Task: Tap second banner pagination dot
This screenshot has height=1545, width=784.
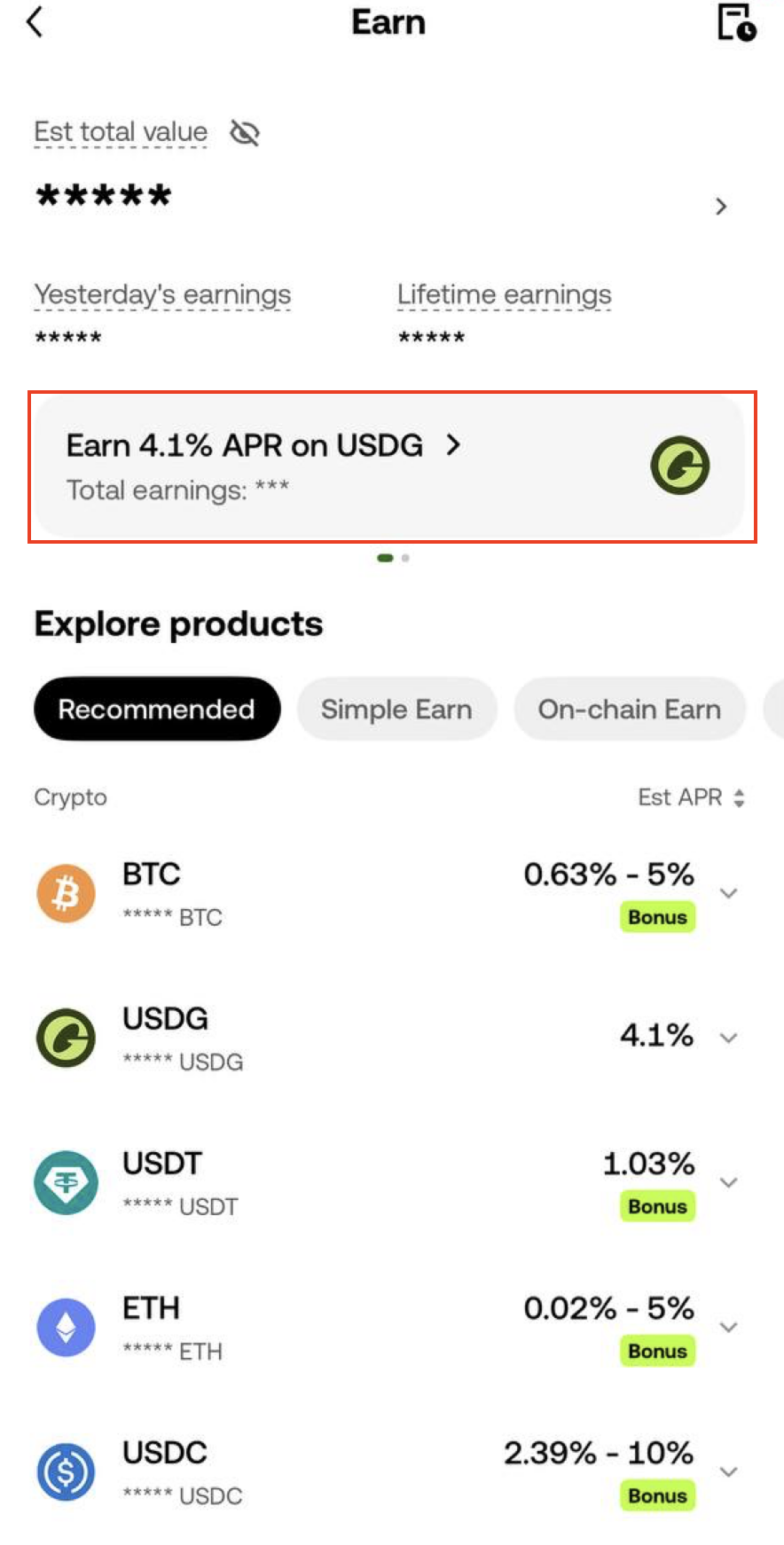Action: [405, 558]
